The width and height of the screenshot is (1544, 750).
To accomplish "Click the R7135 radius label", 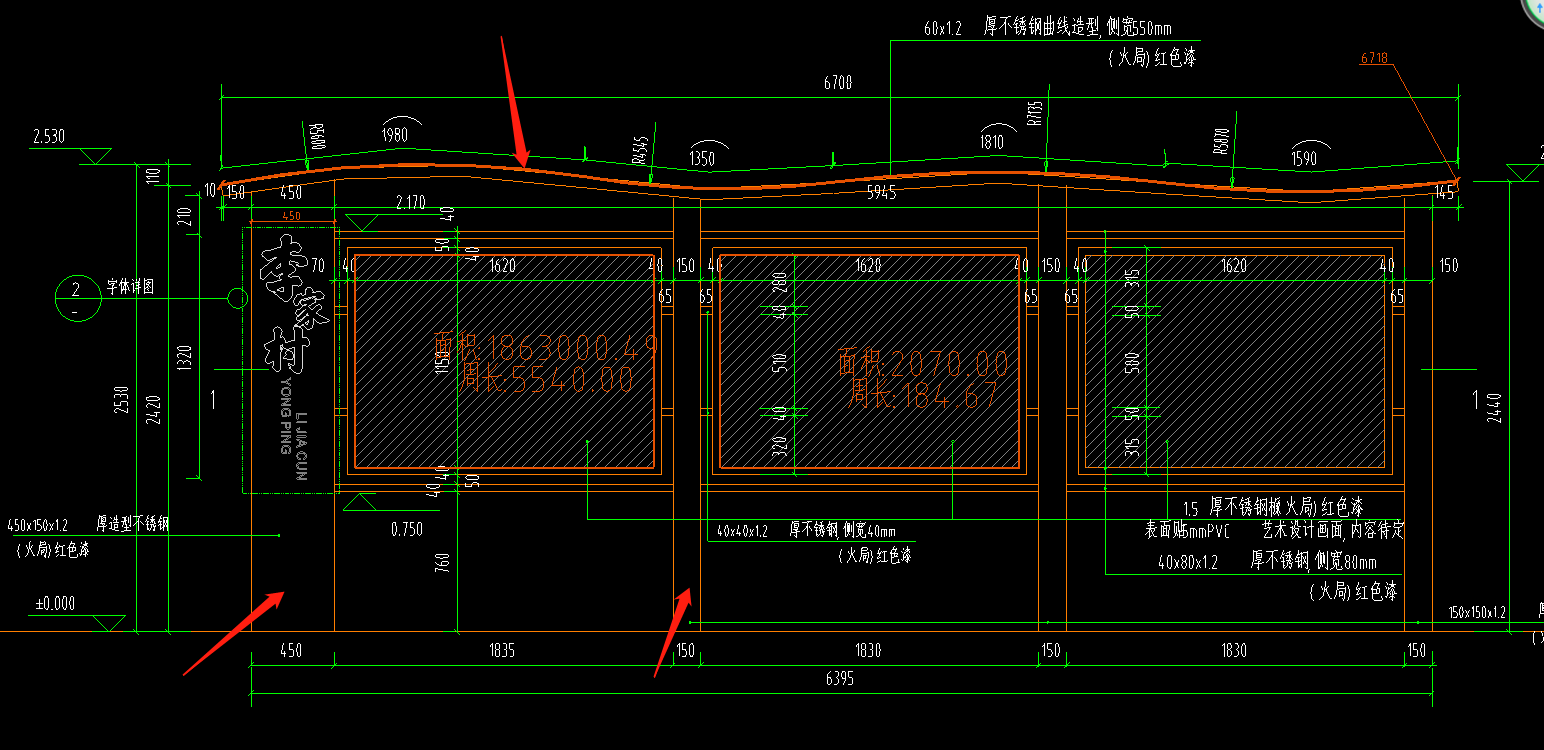I will (x=1034, y=112).
